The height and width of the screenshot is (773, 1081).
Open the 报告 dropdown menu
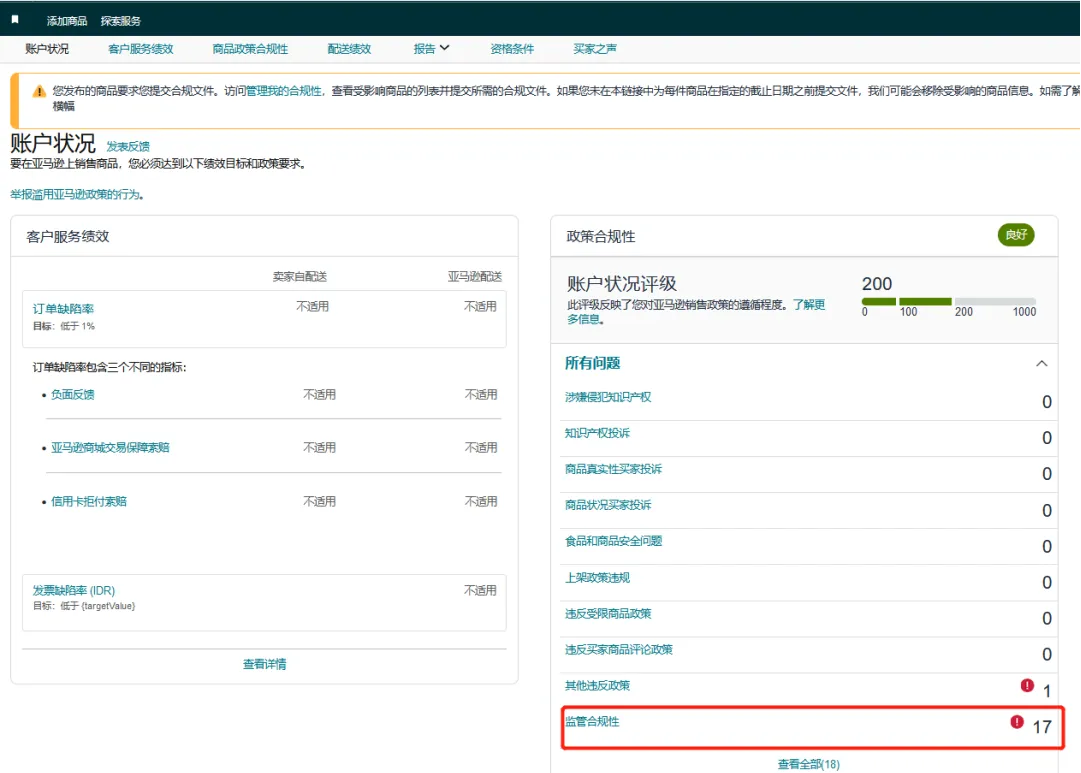(431, 48)
